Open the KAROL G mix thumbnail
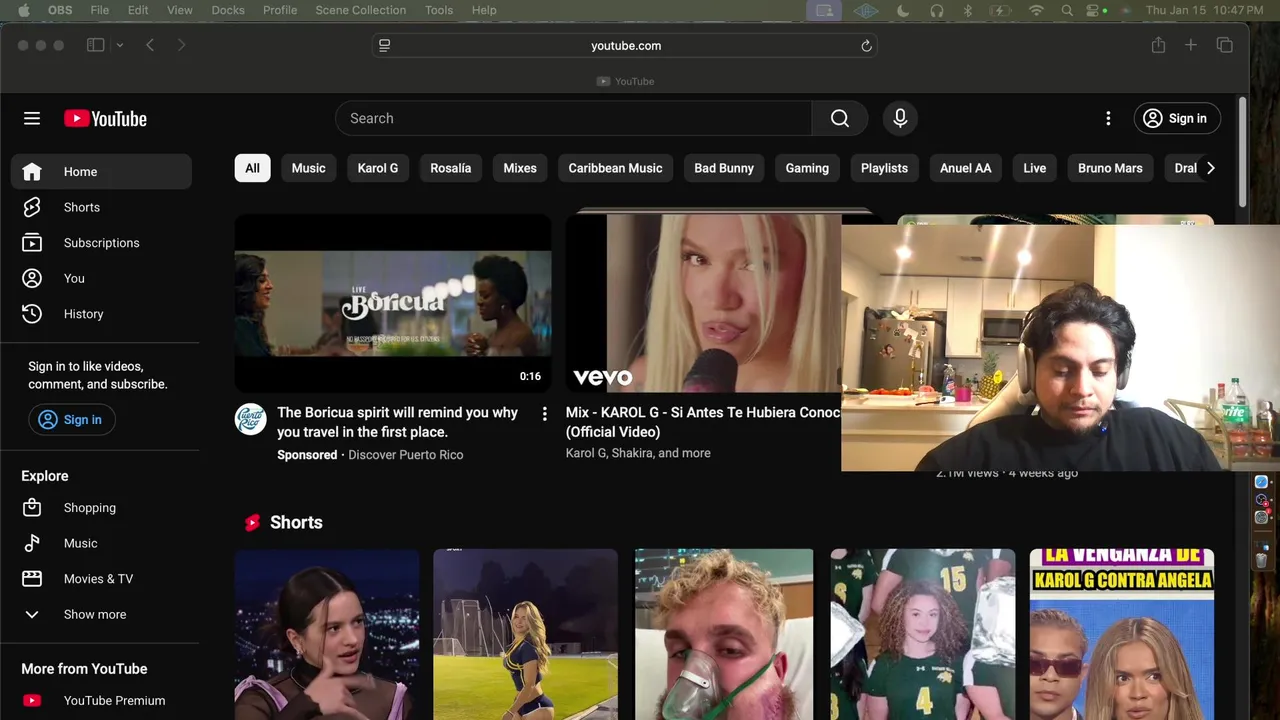 point(703,303)
